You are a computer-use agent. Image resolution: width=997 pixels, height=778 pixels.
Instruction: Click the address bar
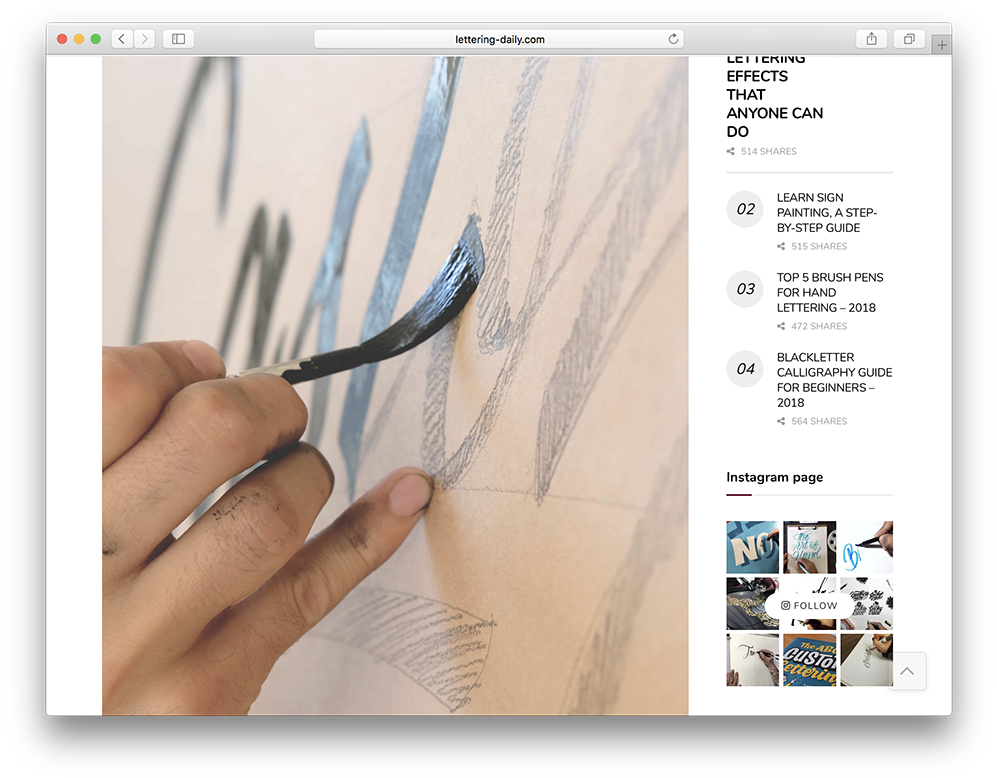click(x=497, y=38)
